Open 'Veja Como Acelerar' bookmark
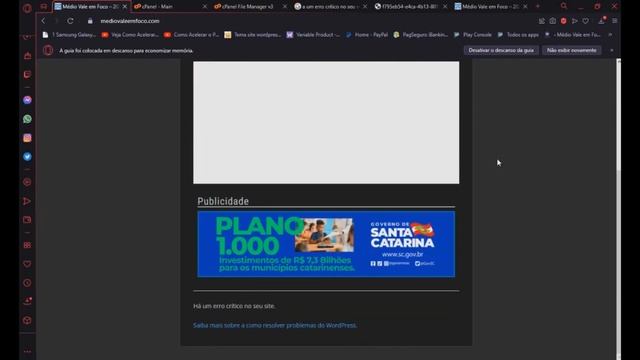This screenshot has width=640, height=360. tap(130, 35)
